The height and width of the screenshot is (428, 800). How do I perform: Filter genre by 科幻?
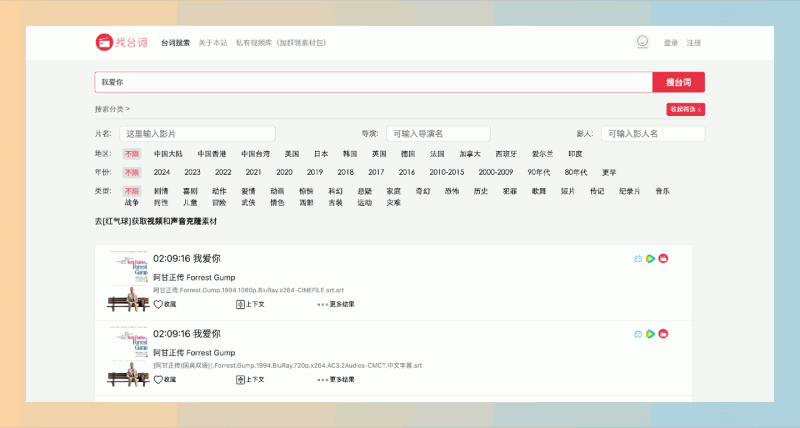tap(335, 191)
